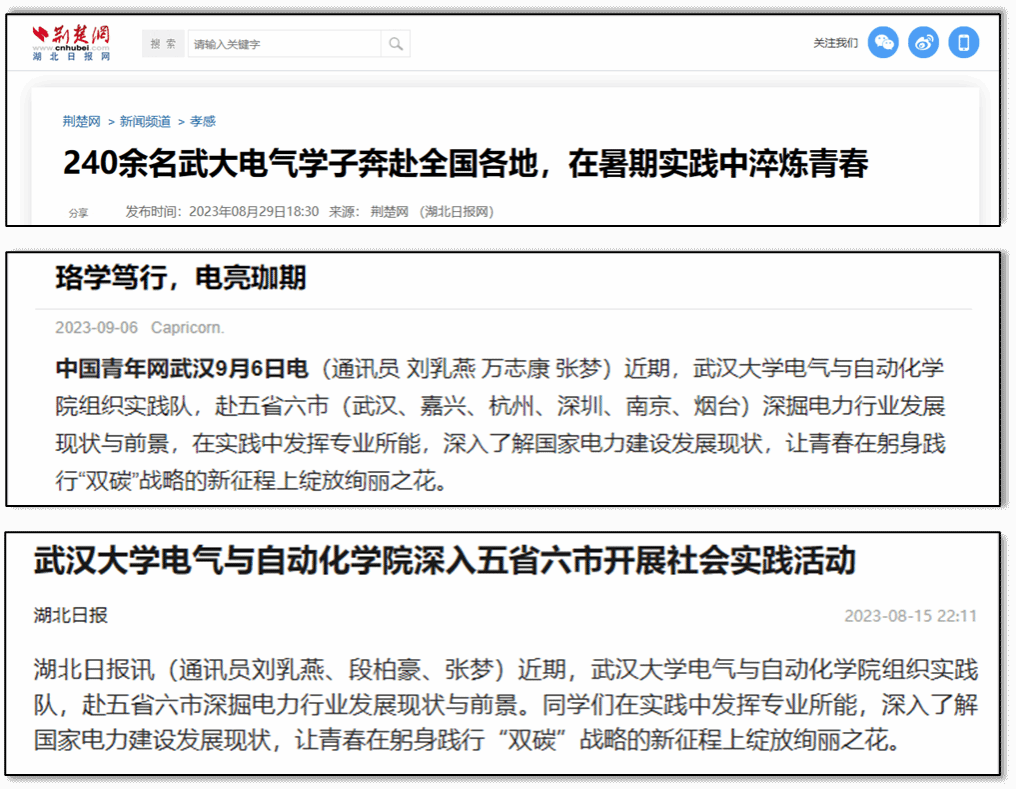Click source 荆楚网 (湖北日报网) text
Viewport: 1016px width, 789px height.
coord(431,212)
